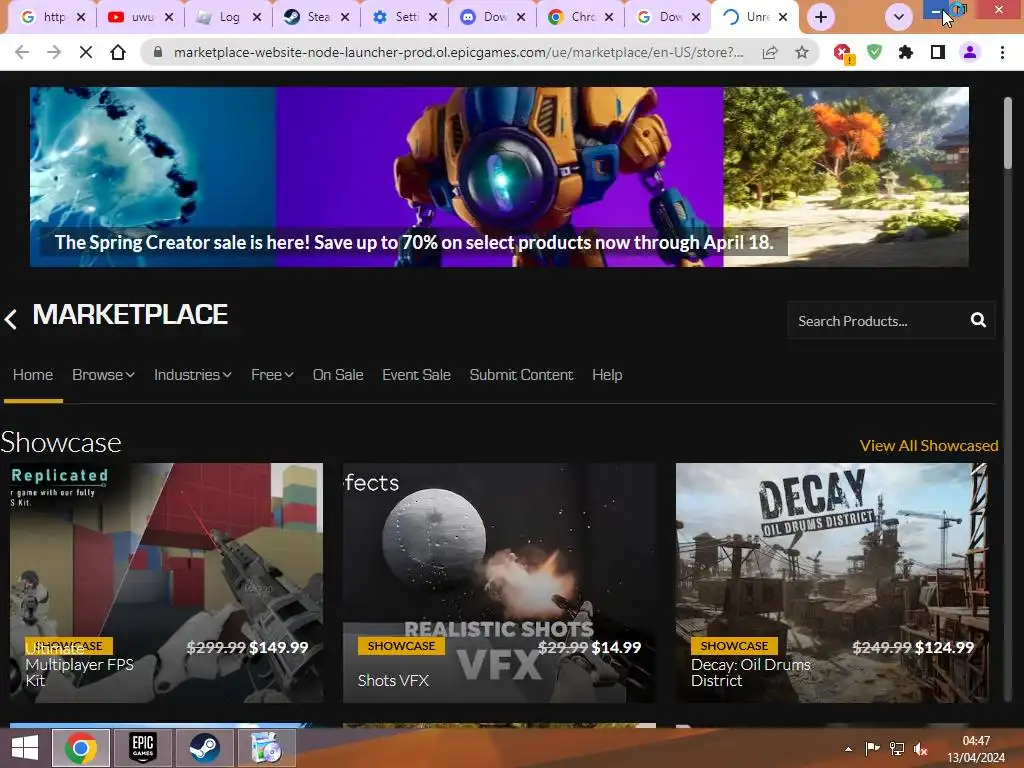
Task: Expand the Industries dropdown menu
Action: click(193, 375)
